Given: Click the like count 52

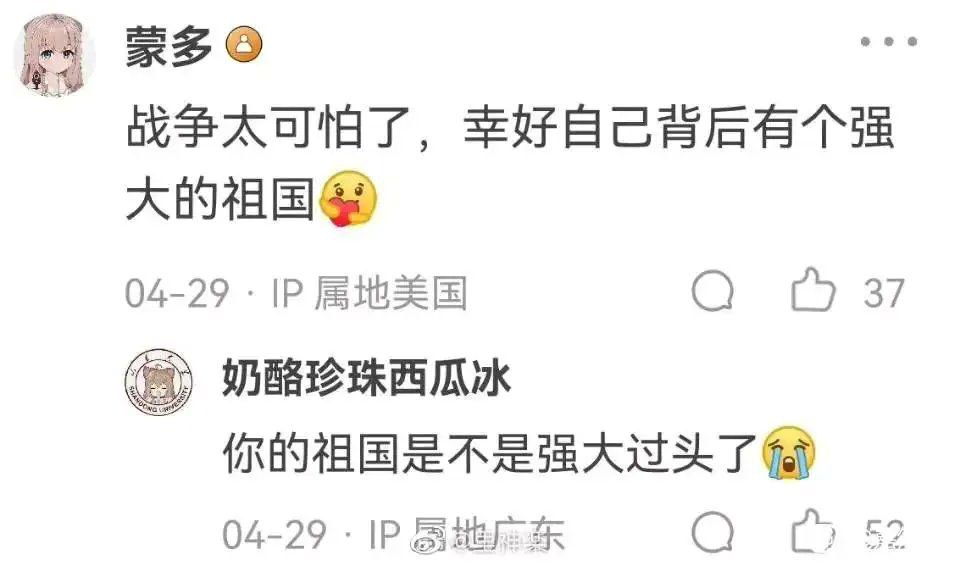Looking at the screenshot, I should (x=885, y=534).
